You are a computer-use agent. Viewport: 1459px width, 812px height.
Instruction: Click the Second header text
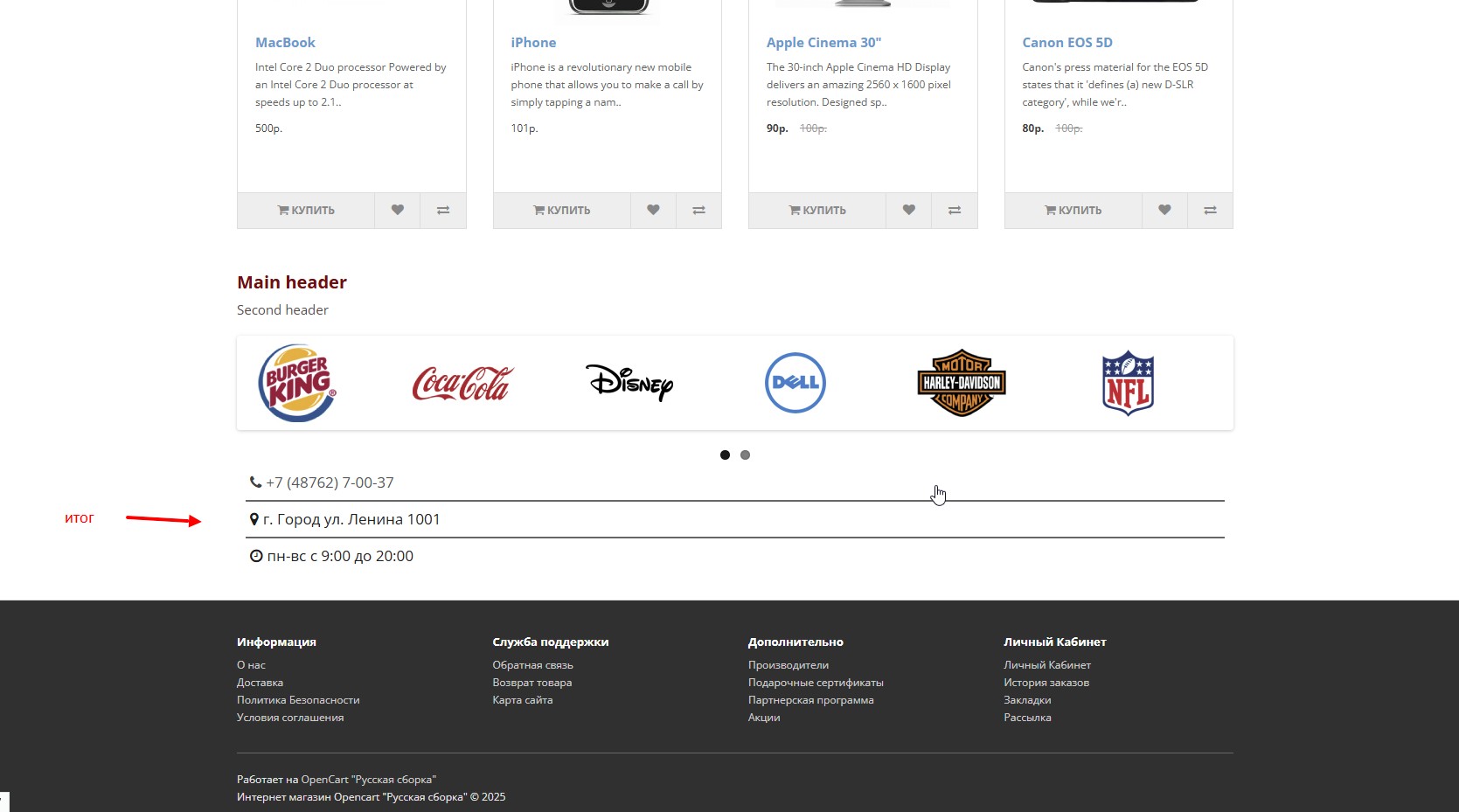(282, 310)
